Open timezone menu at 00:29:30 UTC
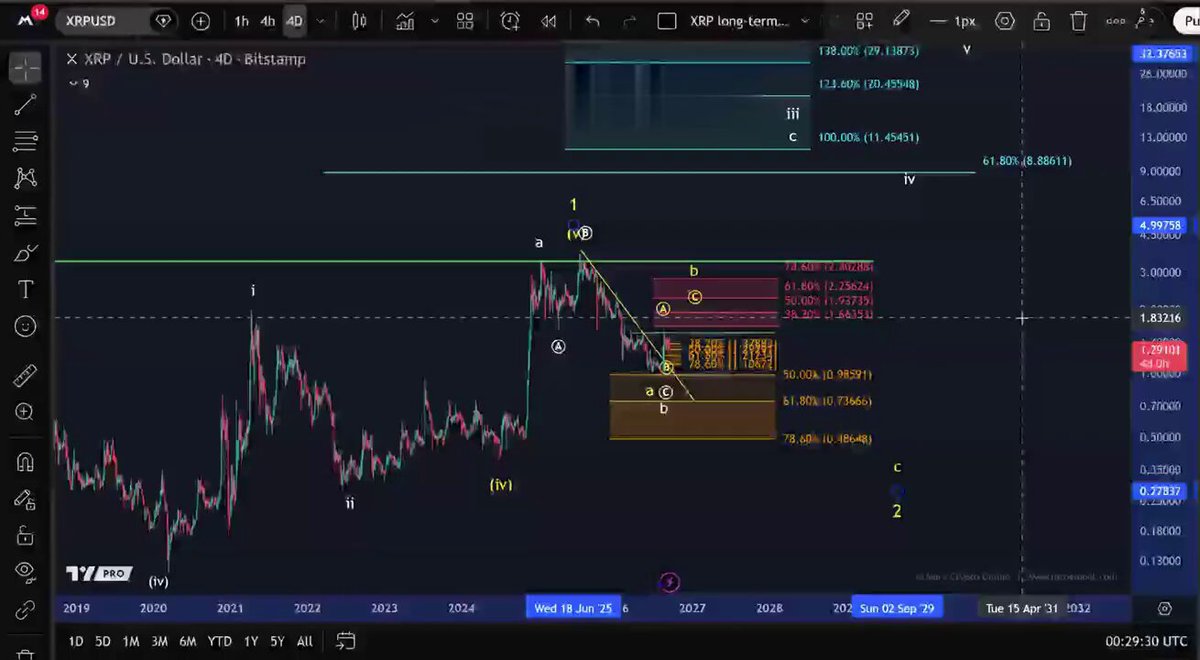 click(x=1147, y=641)
